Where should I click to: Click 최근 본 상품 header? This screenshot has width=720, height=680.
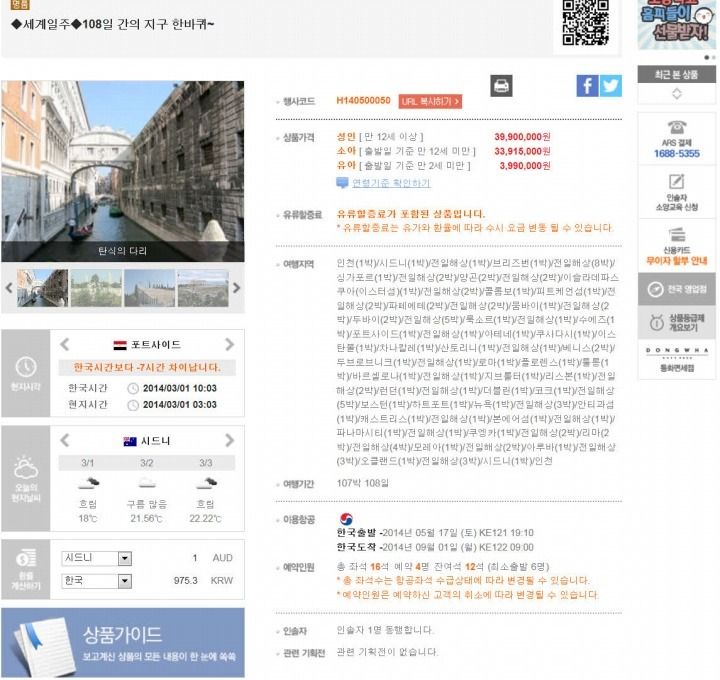(x=677, y=74)
